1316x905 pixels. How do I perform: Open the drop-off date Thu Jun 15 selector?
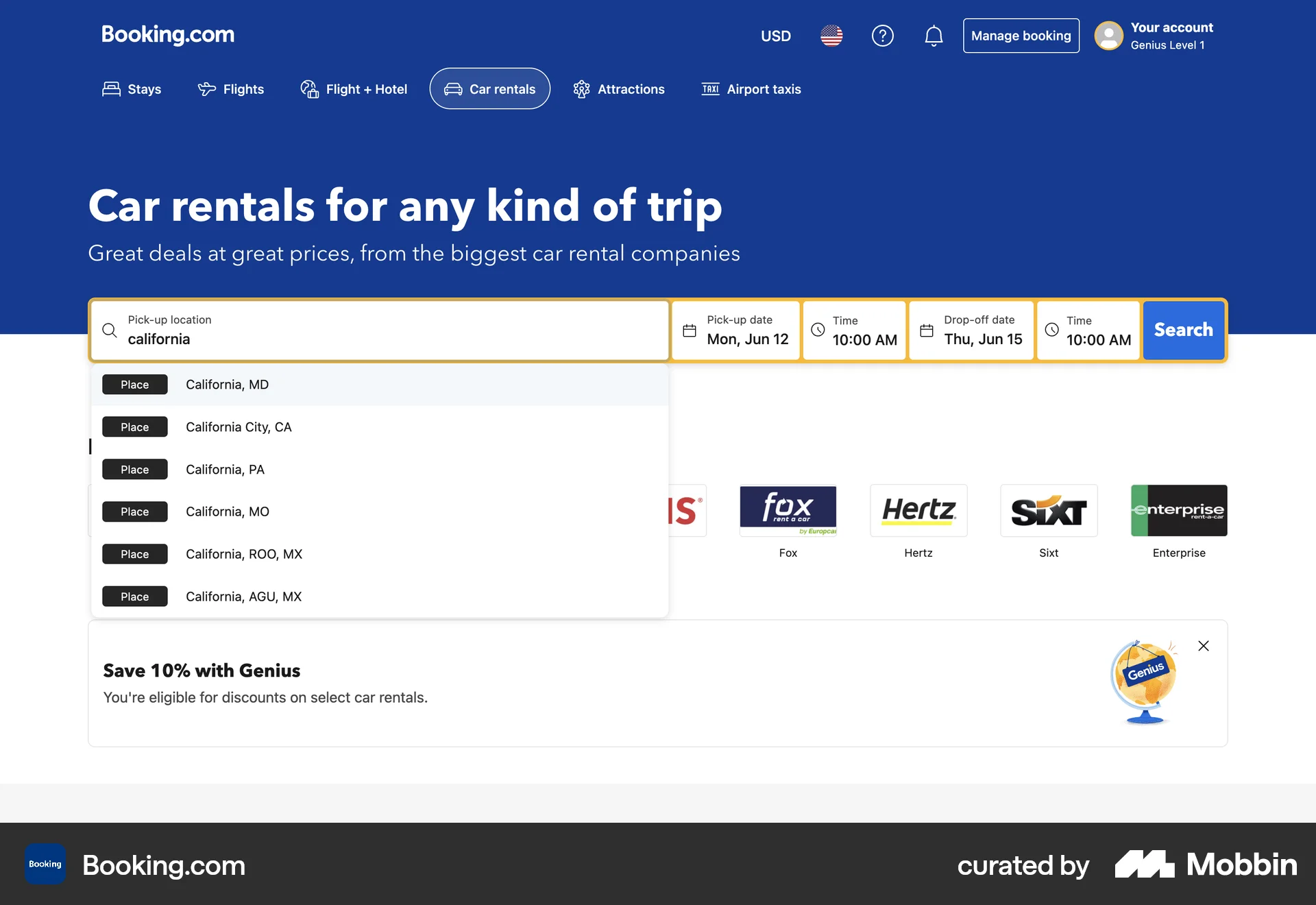click(x=971, y=330)
